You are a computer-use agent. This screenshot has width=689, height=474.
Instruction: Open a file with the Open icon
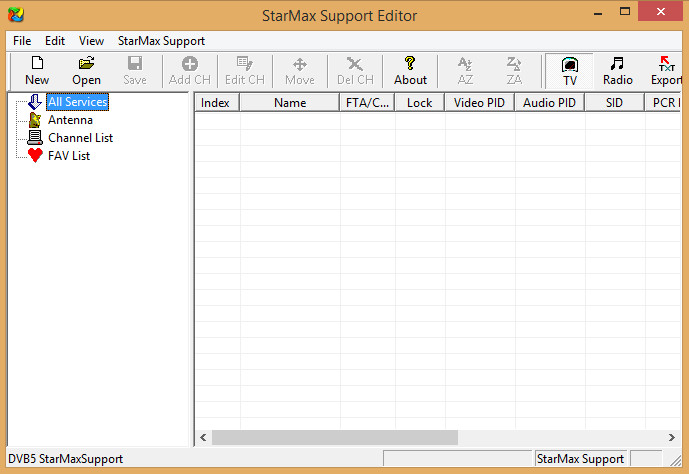(x=87, y=64)
